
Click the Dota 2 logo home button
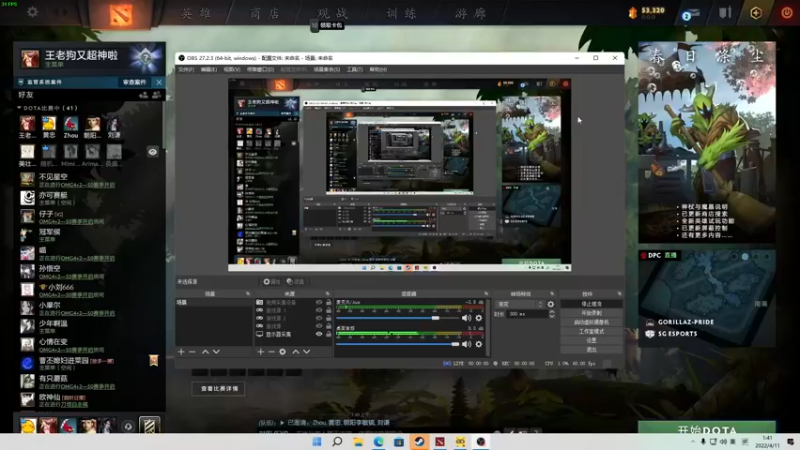120,14
